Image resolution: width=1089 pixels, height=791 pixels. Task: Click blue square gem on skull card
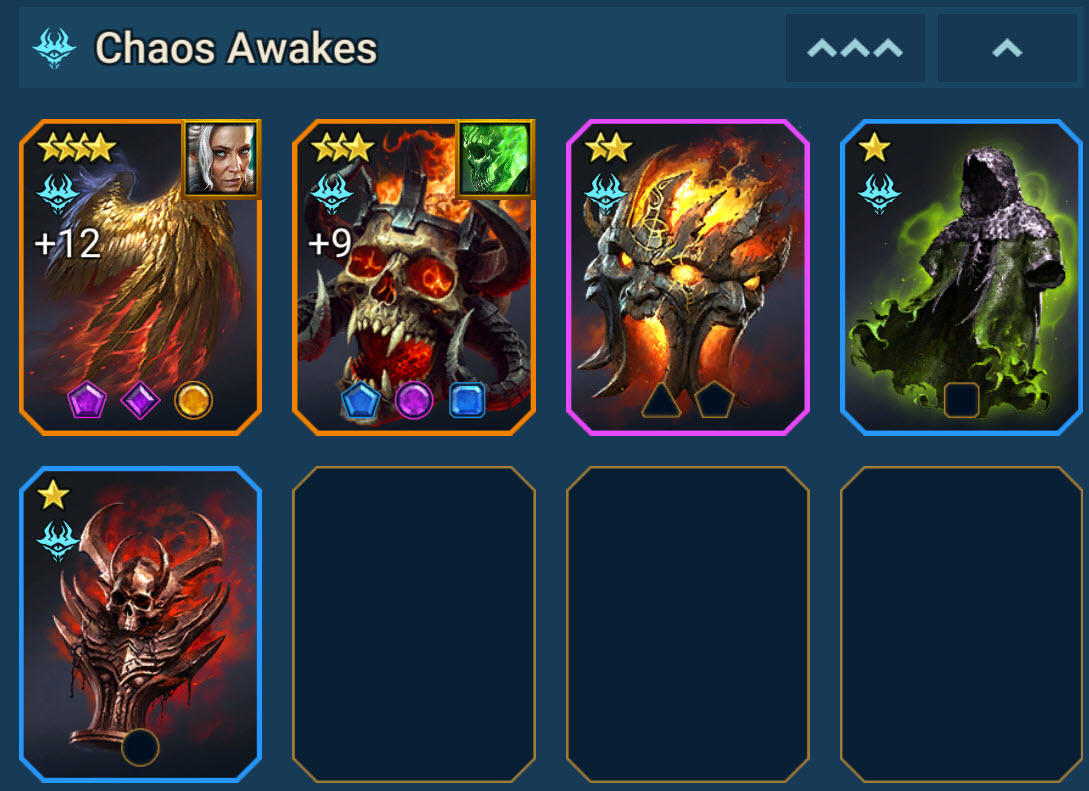click(467, 401)
